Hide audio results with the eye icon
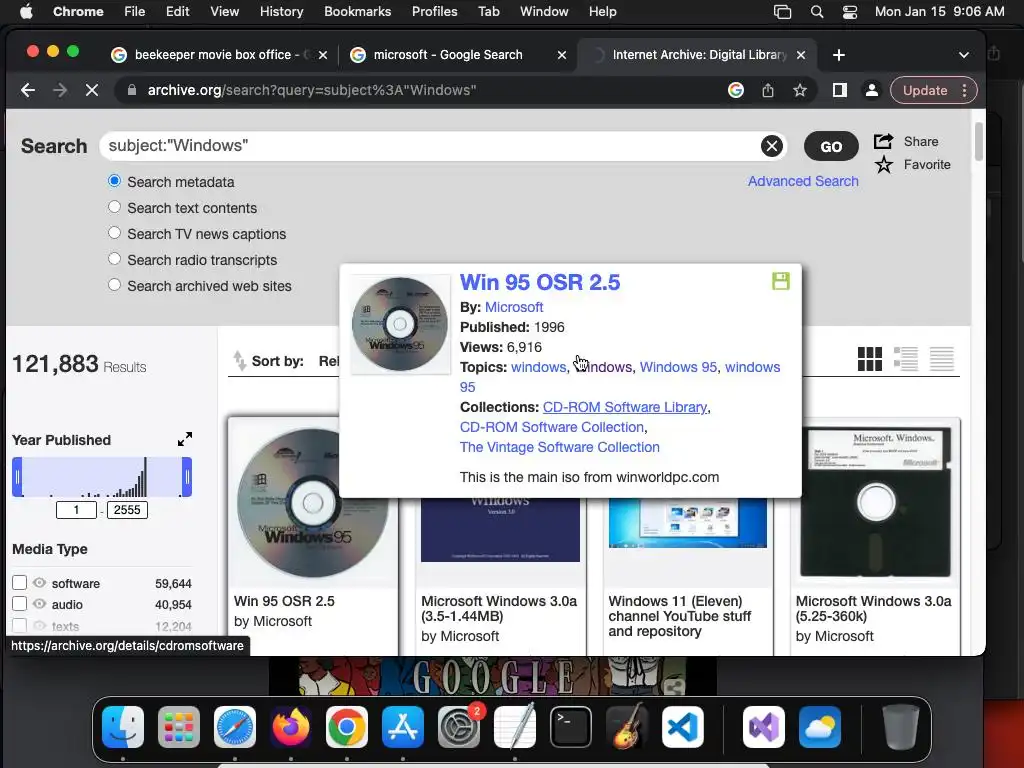Viewport: 1024px width, 768px height. (x=40, y=603)
